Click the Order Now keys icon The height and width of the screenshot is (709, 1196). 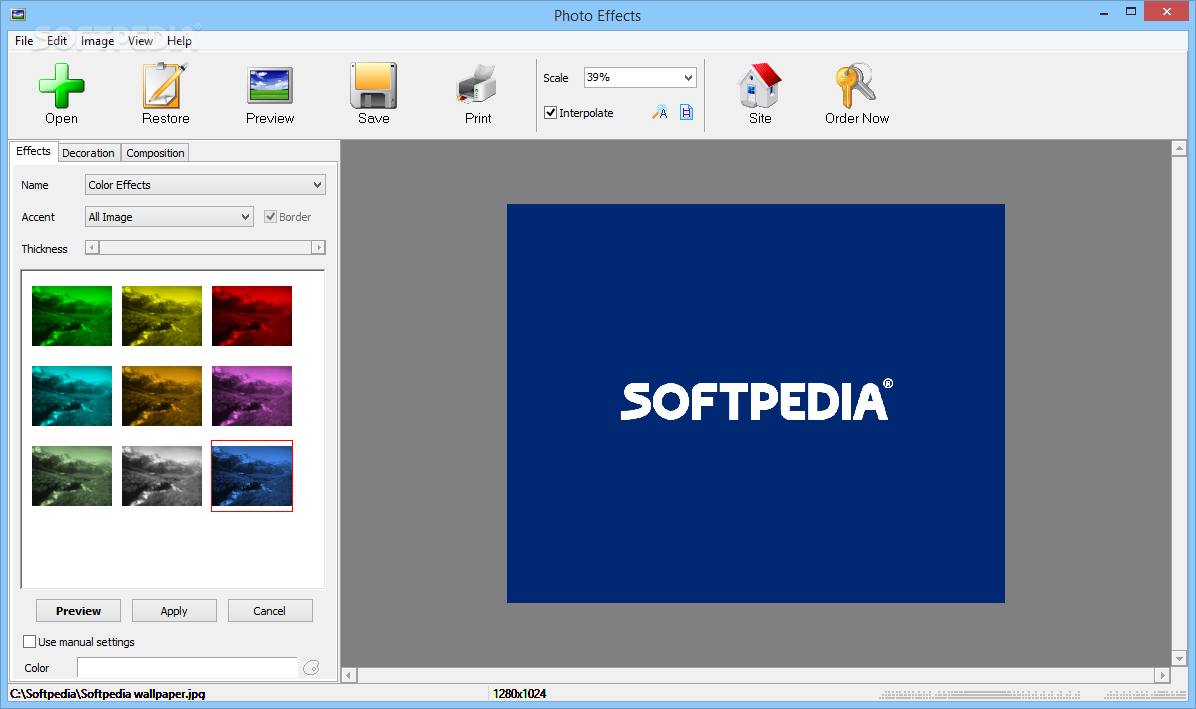tap(856, 85)
